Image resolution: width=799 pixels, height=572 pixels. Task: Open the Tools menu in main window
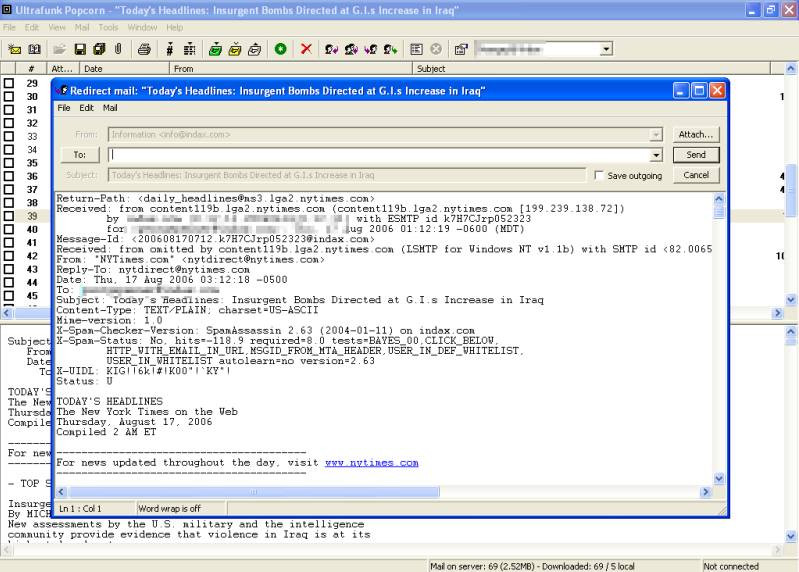[x=108, y=28]
